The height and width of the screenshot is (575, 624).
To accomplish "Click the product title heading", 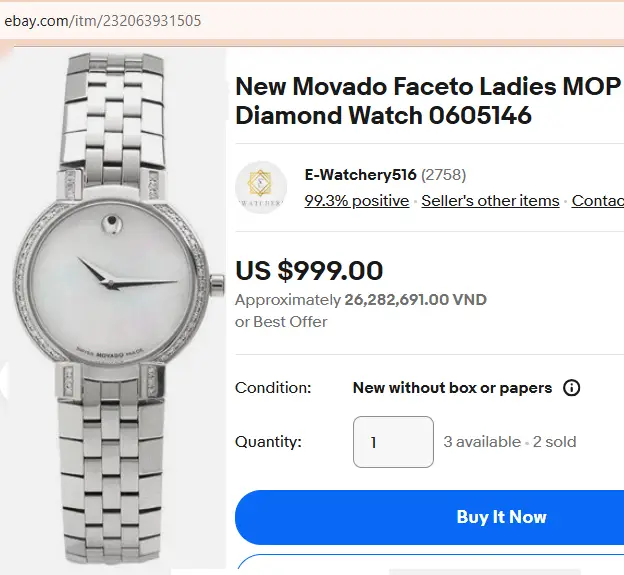I will pos(428,100).
